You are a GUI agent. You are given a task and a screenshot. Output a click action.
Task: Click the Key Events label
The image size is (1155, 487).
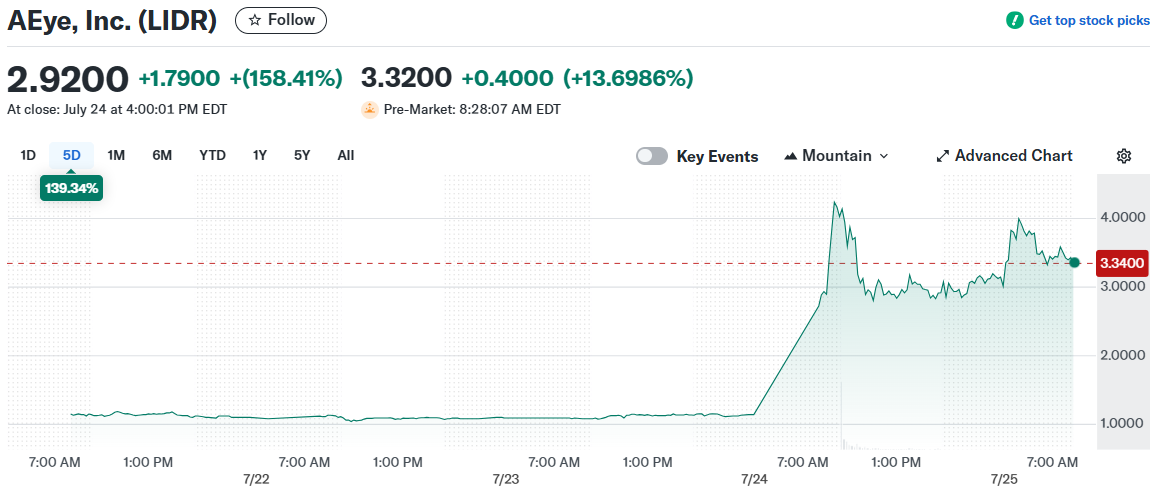(717, 156)
